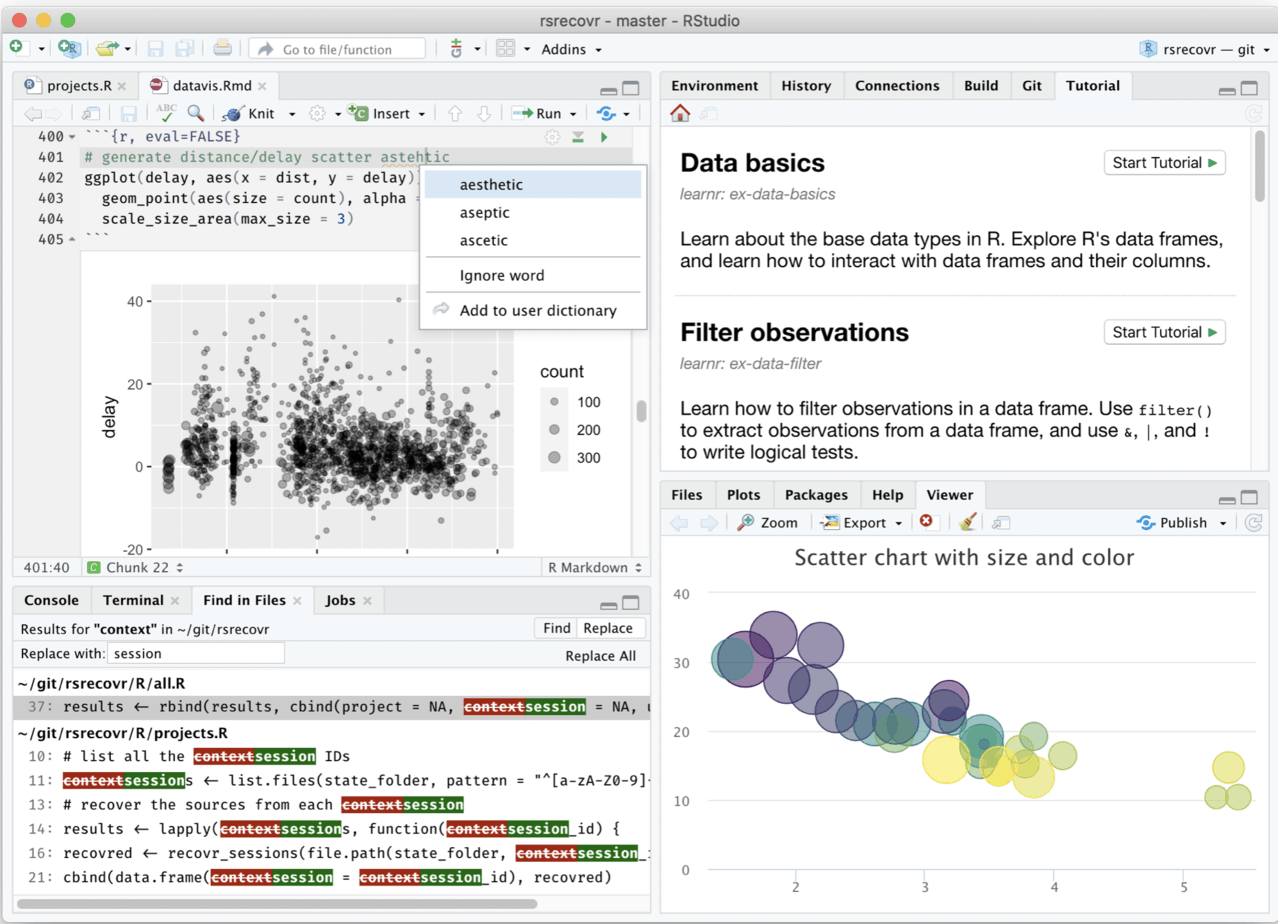Click the find magnifier icon in editor
Screen dimensions: 1278x924
196,114
